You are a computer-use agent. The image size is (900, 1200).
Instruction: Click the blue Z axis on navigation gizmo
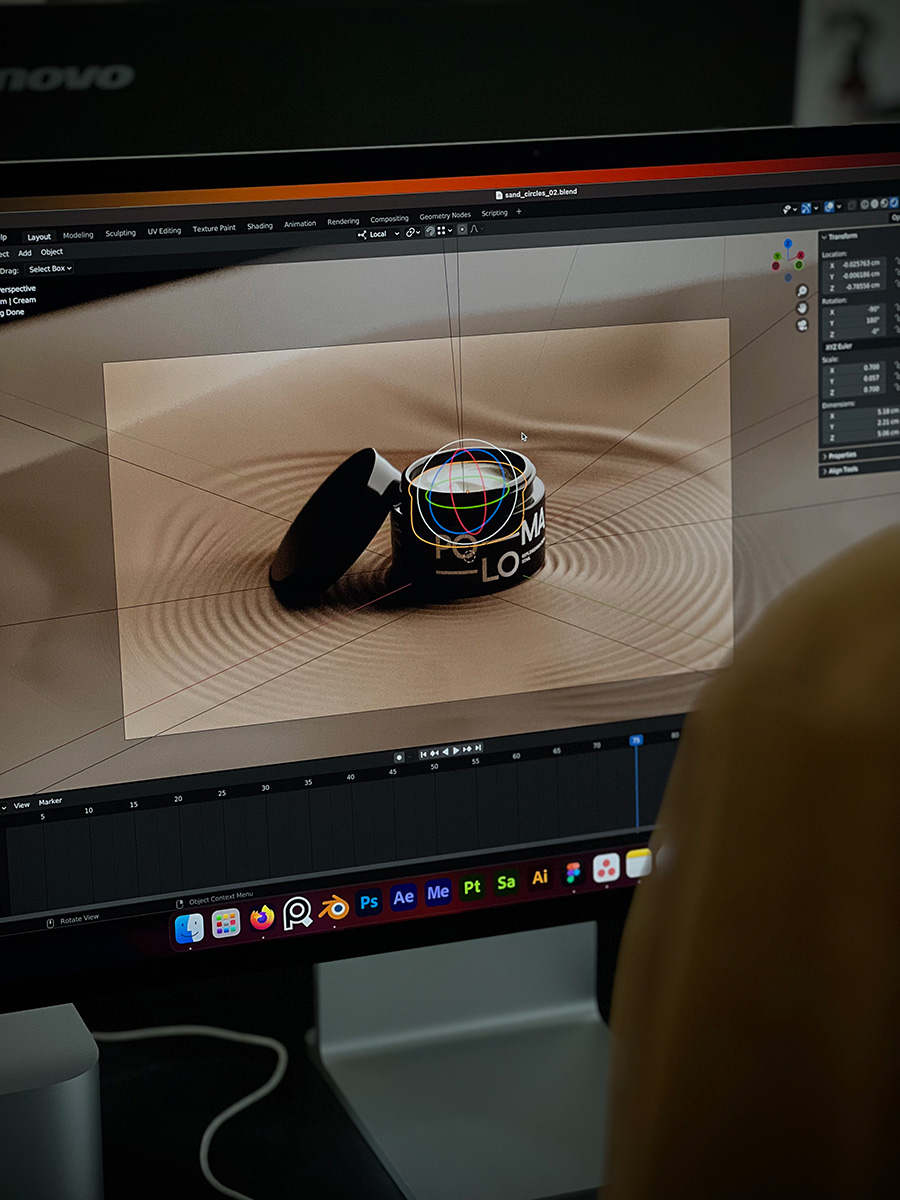tap(788, 244)
